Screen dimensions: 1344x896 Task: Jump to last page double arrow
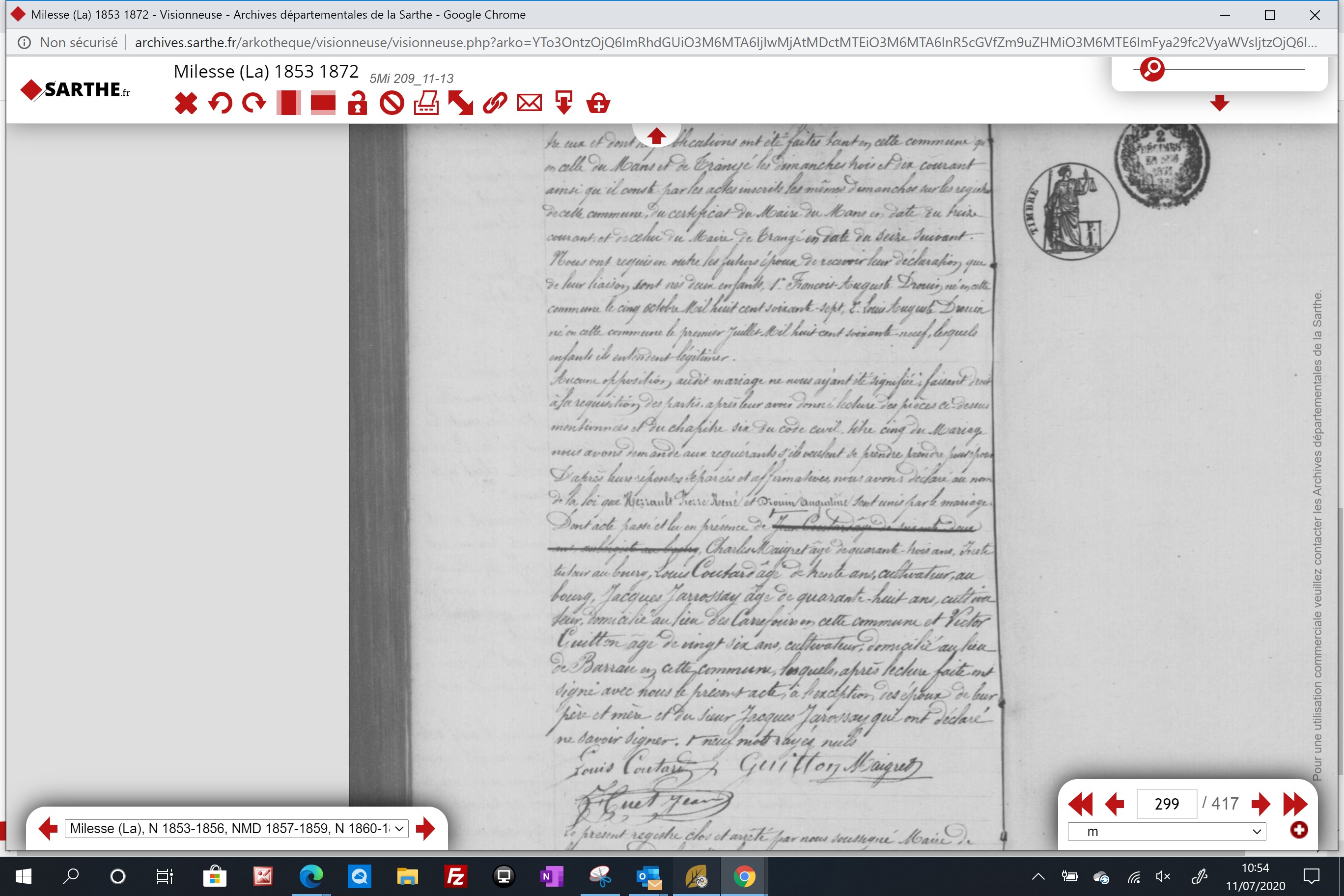coord(1295,804)
